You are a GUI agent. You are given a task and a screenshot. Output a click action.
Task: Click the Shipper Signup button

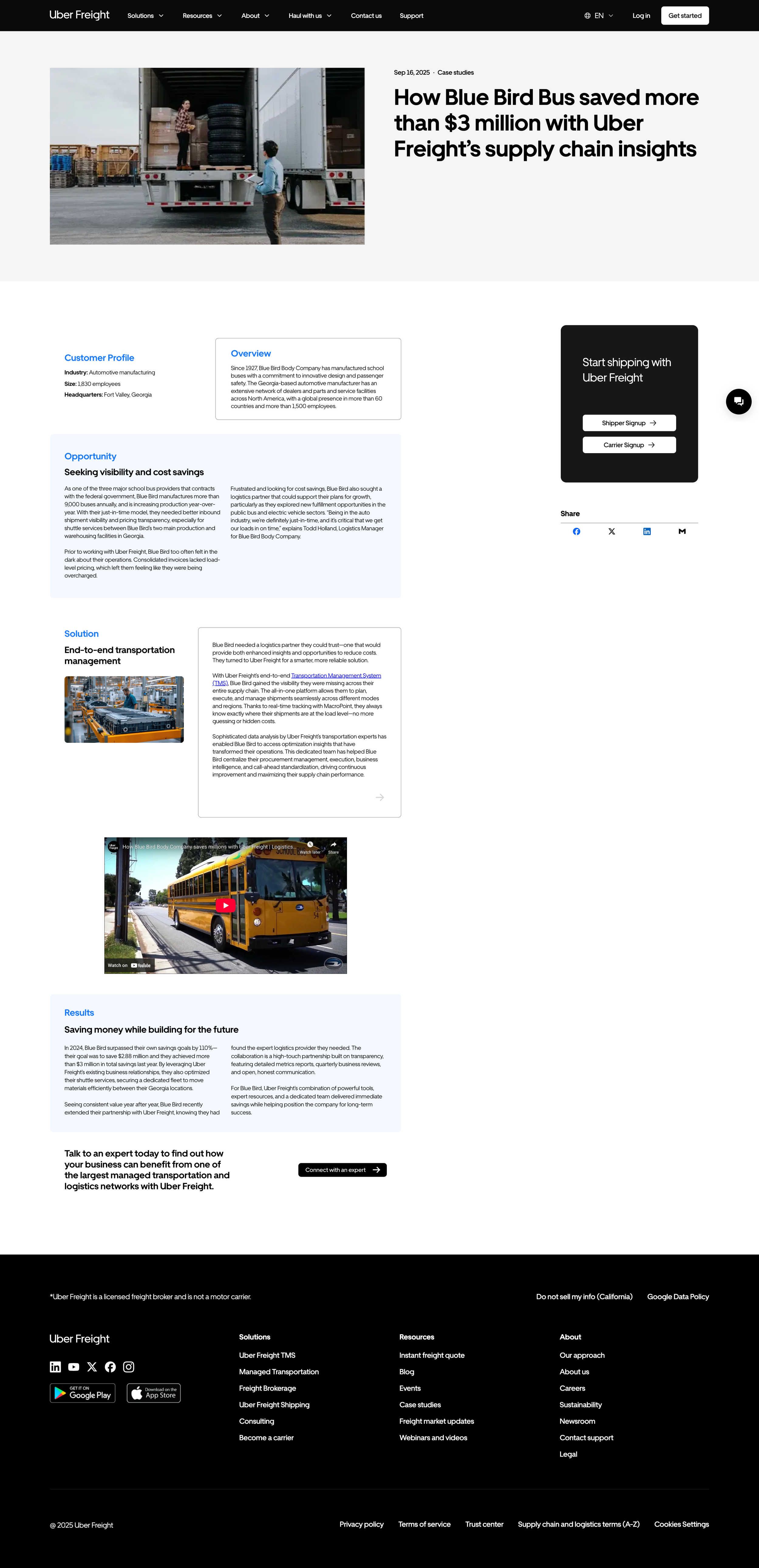tap(629, 423)
